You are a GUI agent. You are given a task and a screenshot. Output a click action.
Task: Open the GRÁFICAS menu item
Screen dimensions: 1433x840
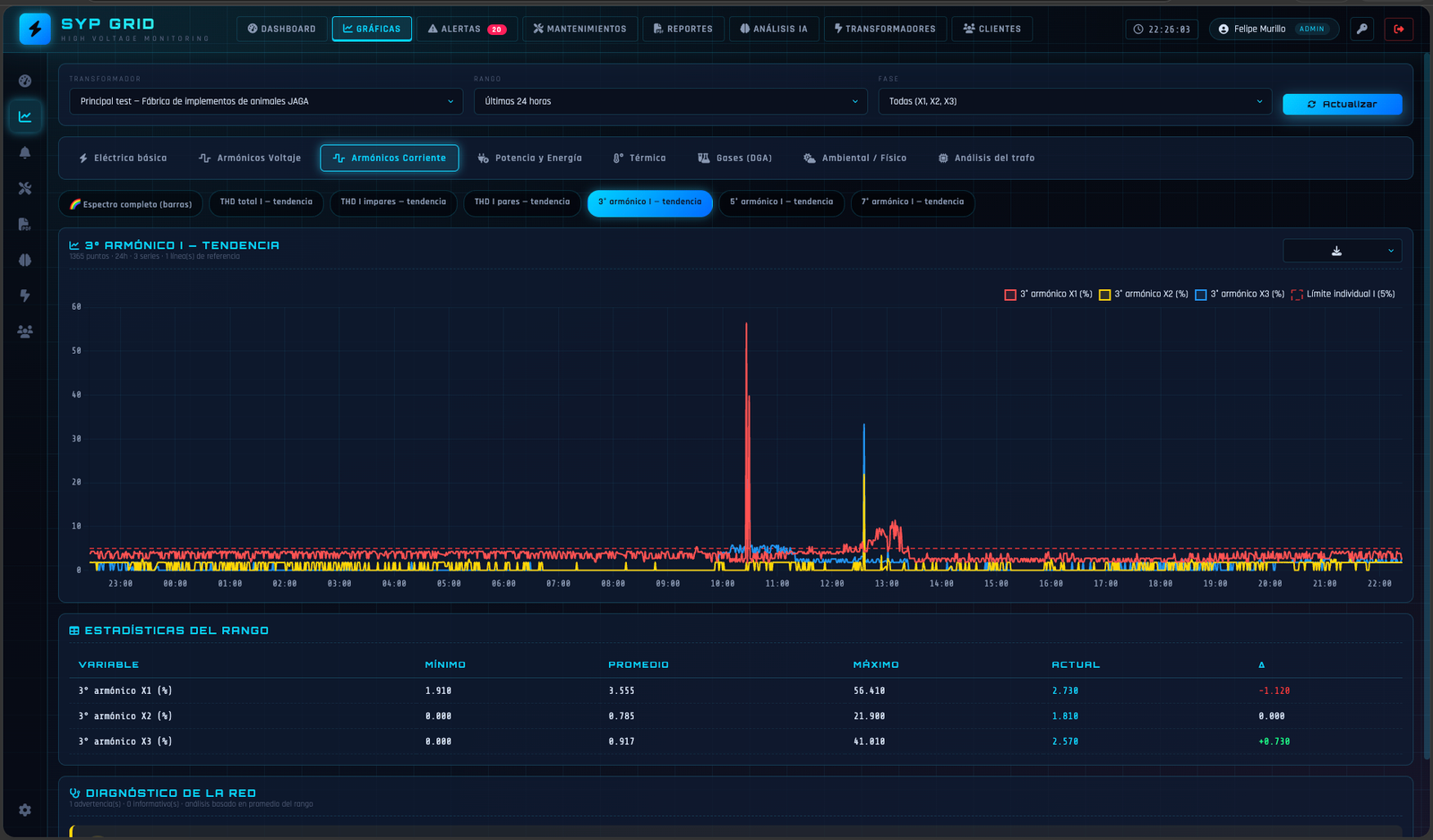coord(372,29)
